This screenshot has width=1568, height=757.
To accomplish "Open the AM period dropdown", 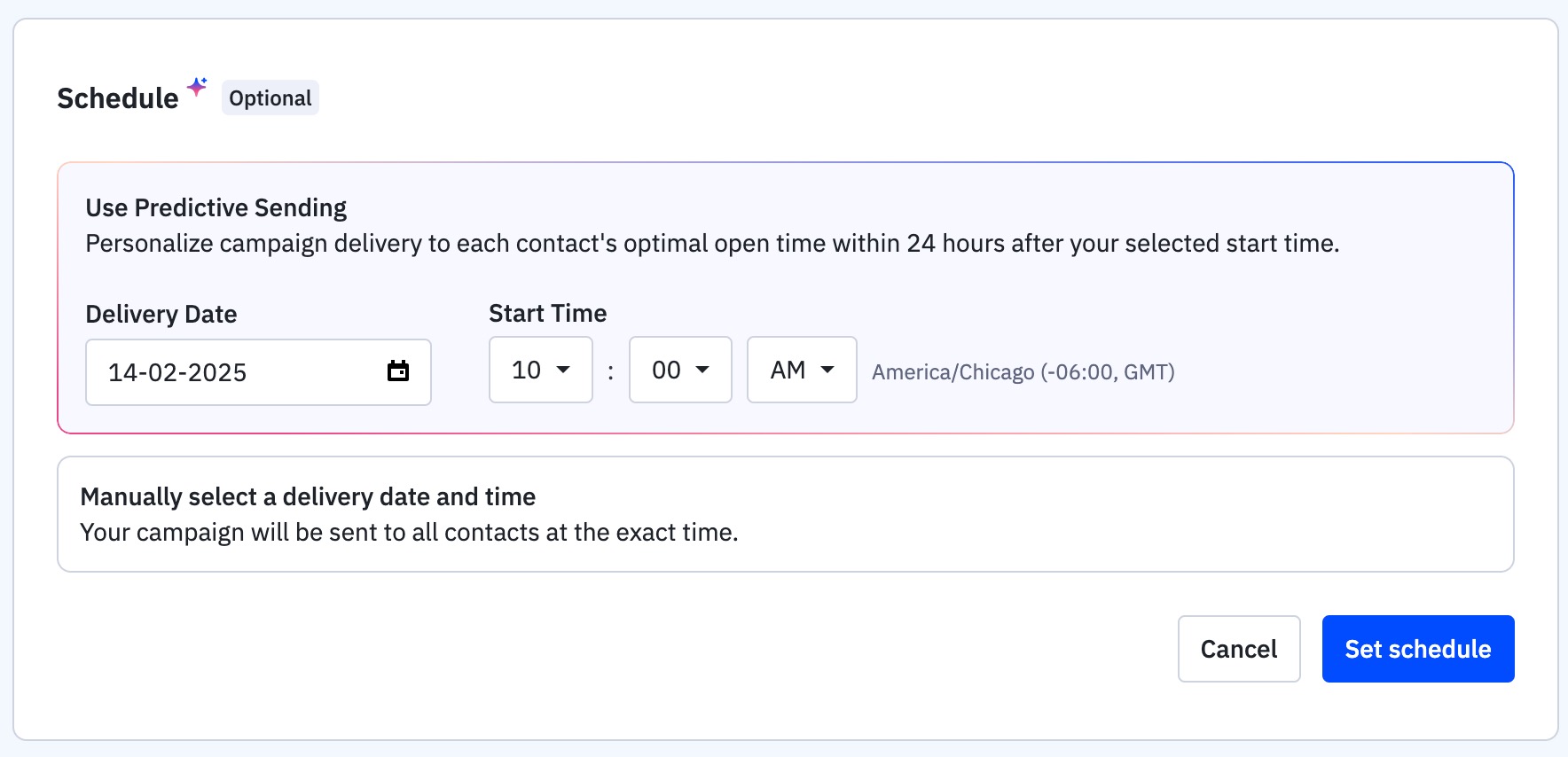I will (801, 370).
